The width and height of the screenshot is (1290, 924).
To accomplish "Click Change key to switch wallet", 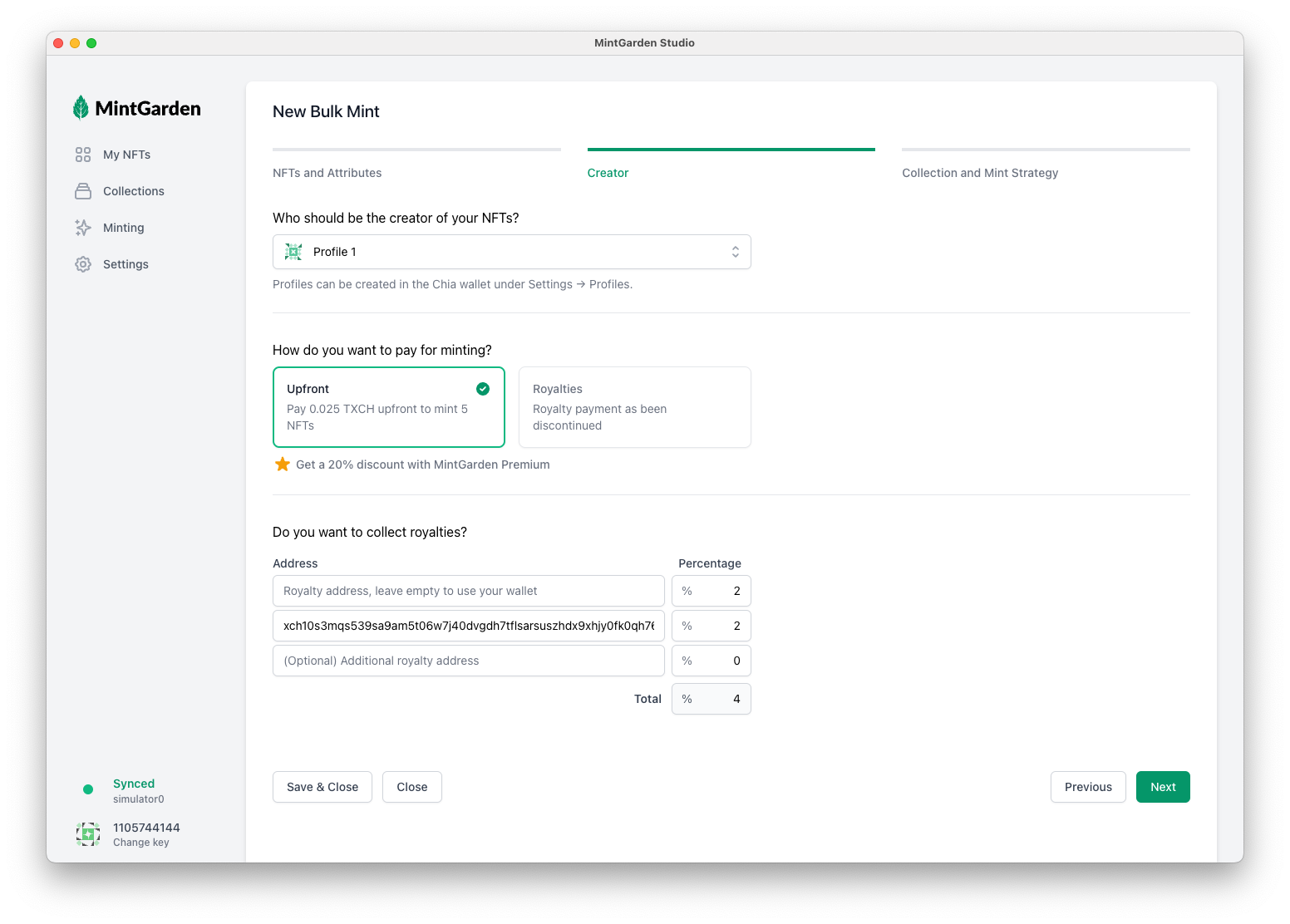I will point(141,843).
